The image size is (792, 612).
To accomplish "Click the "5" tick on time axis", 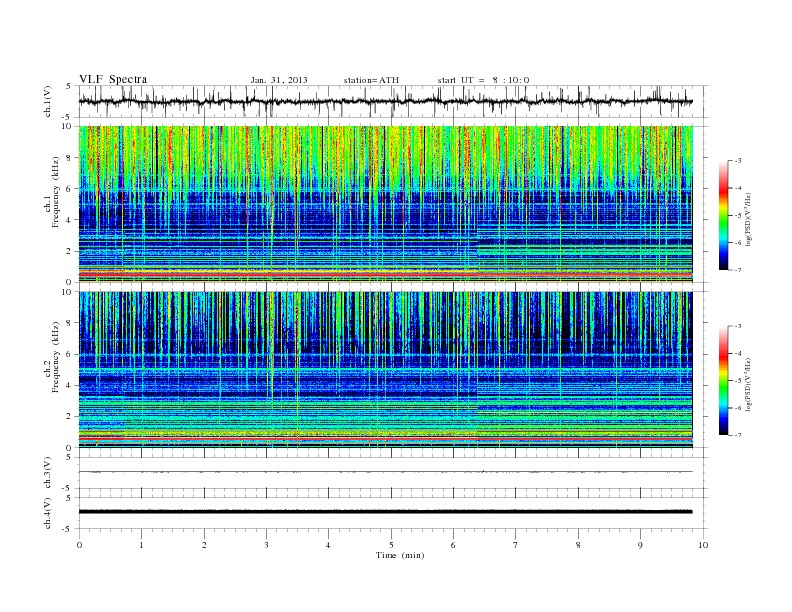I will (x=391, y=545).
